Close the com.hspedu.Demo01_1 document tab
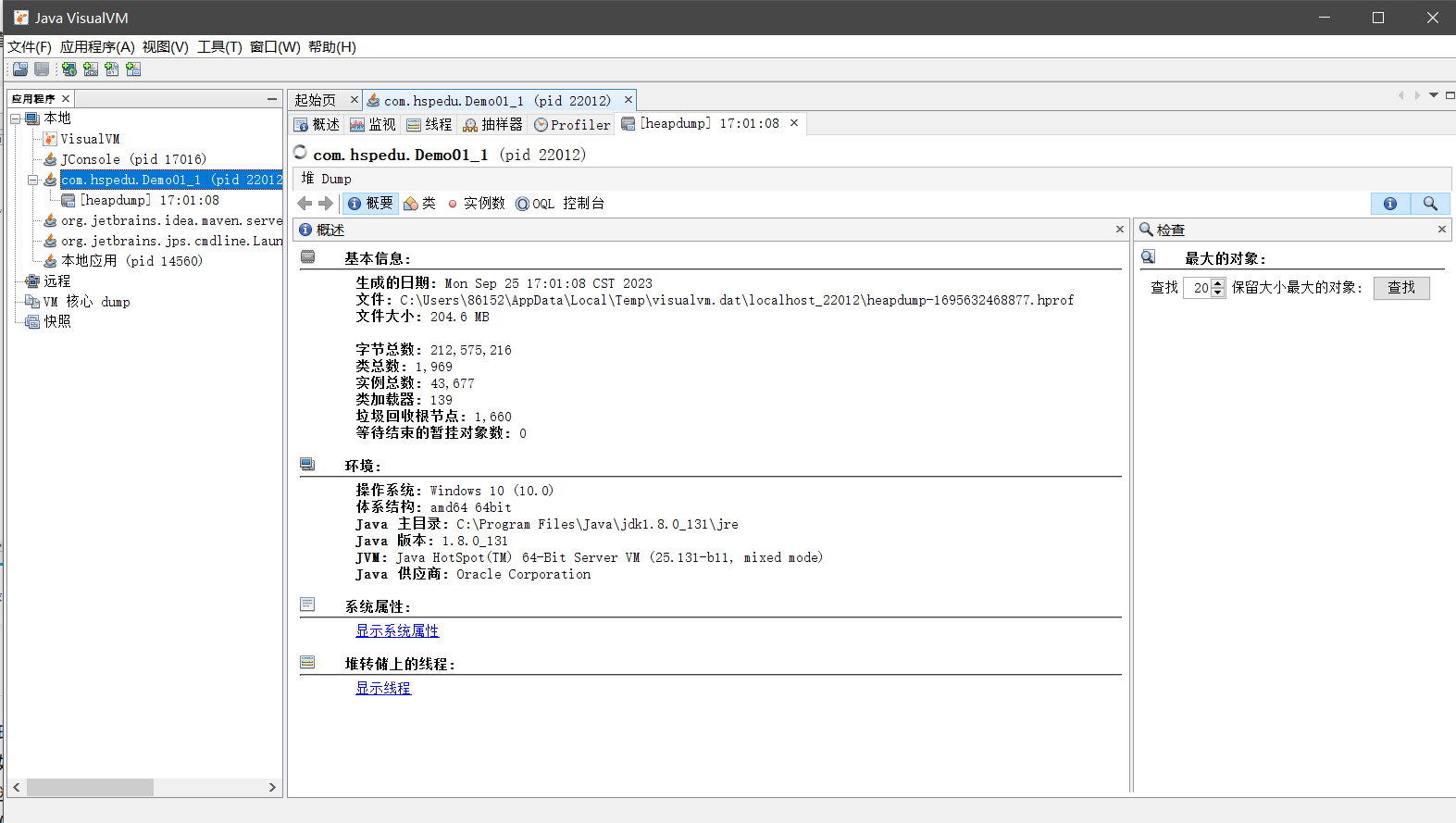This screenshot has height=823, width=1456. tap(628, 99)
